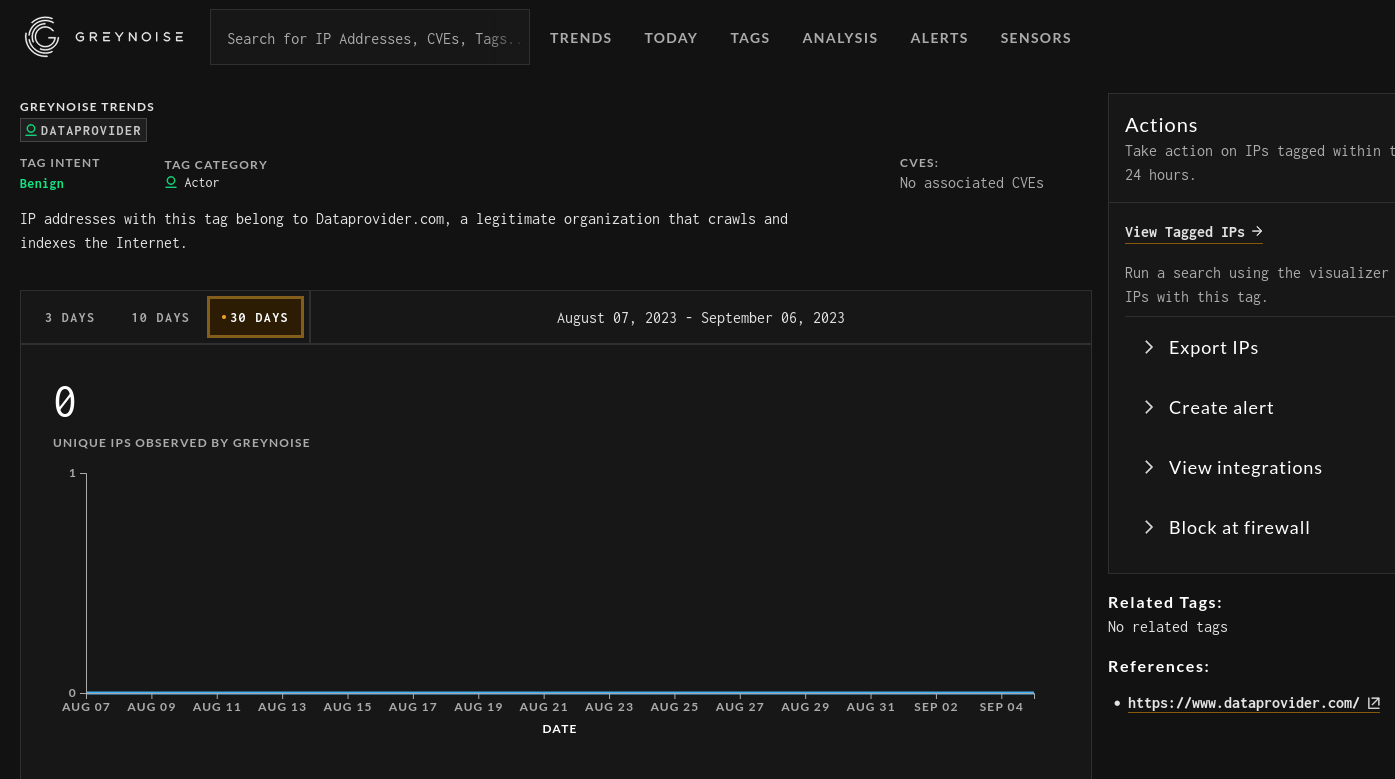The width and height of the screenshot is (1395, 779).
Task: Switch to the 10 DAYS view
Action: (160, 317)
